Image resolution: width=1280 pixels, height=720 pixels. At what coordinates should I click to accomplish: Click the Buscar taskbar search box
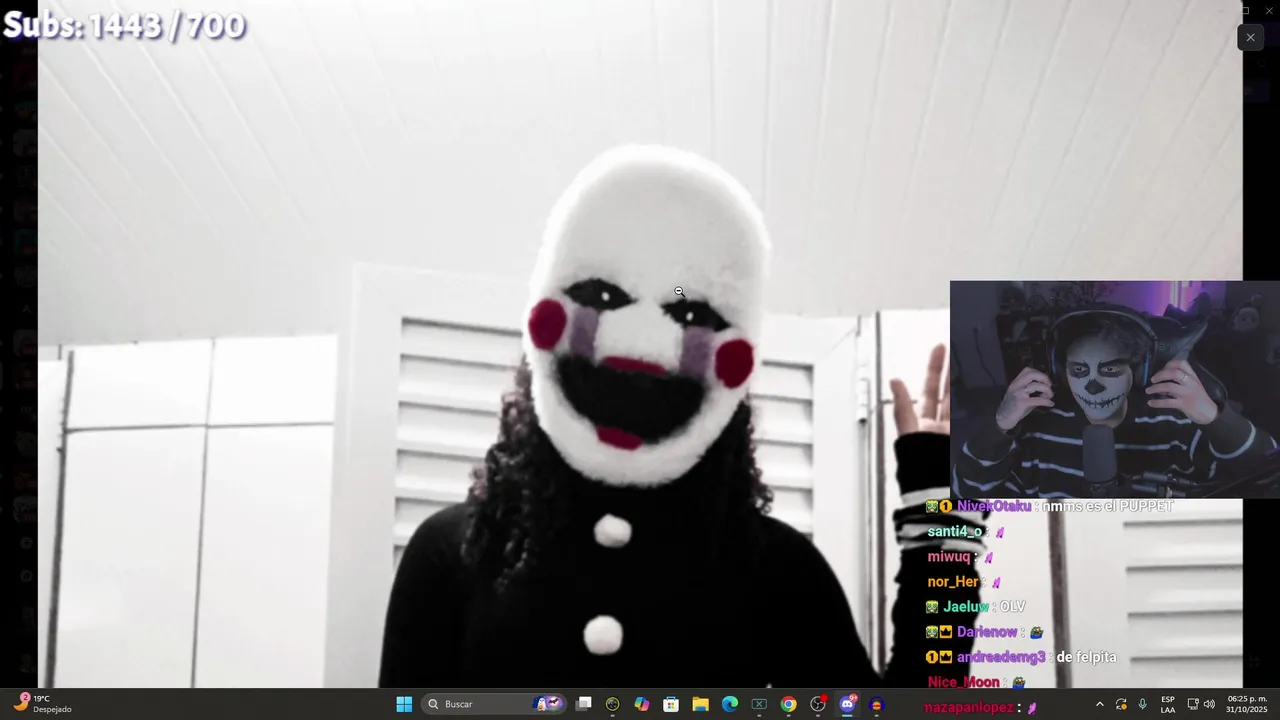point(494,704)
